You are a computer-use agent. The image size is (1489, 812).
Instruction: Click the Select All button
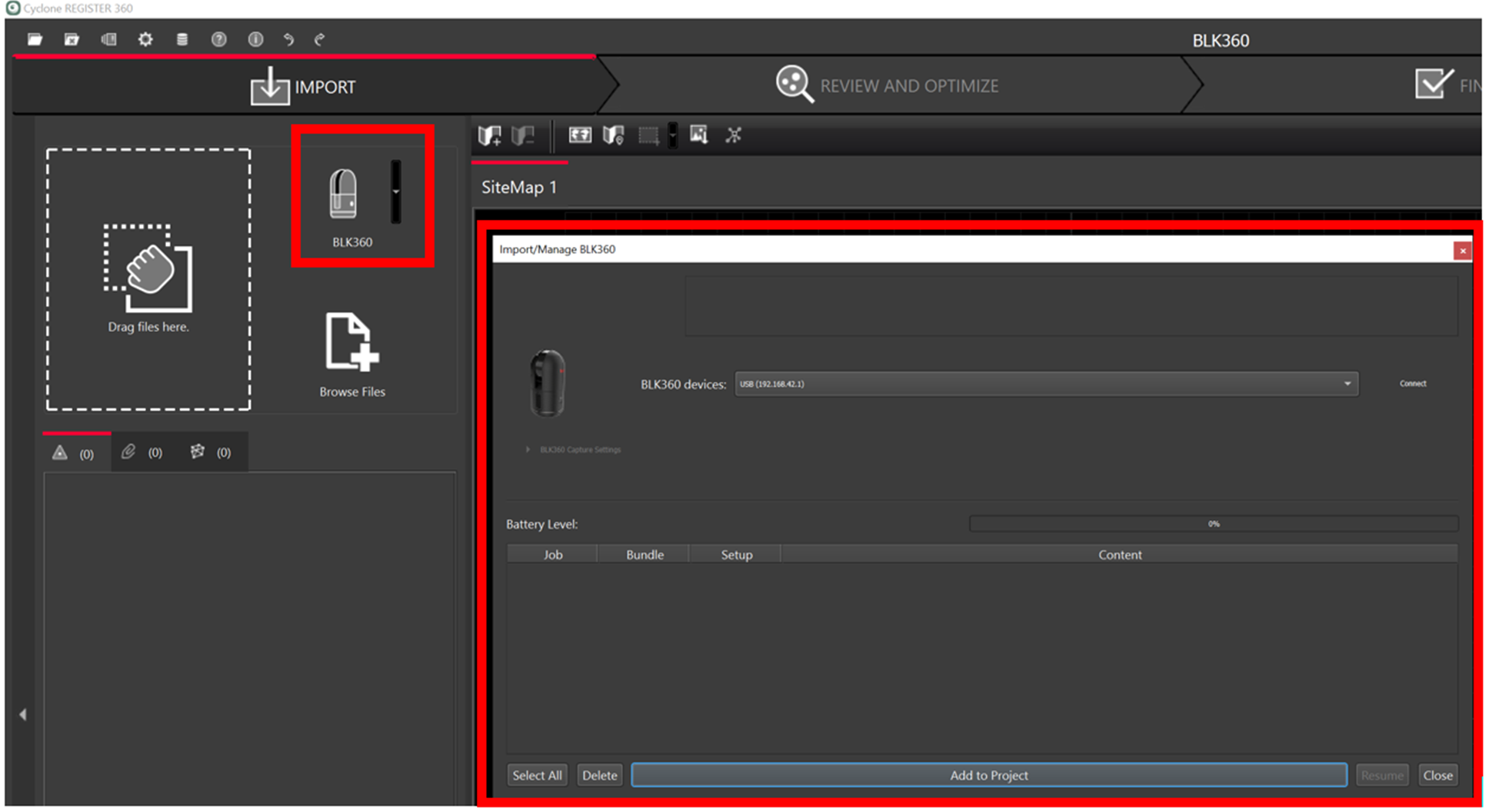click(537, 775)
